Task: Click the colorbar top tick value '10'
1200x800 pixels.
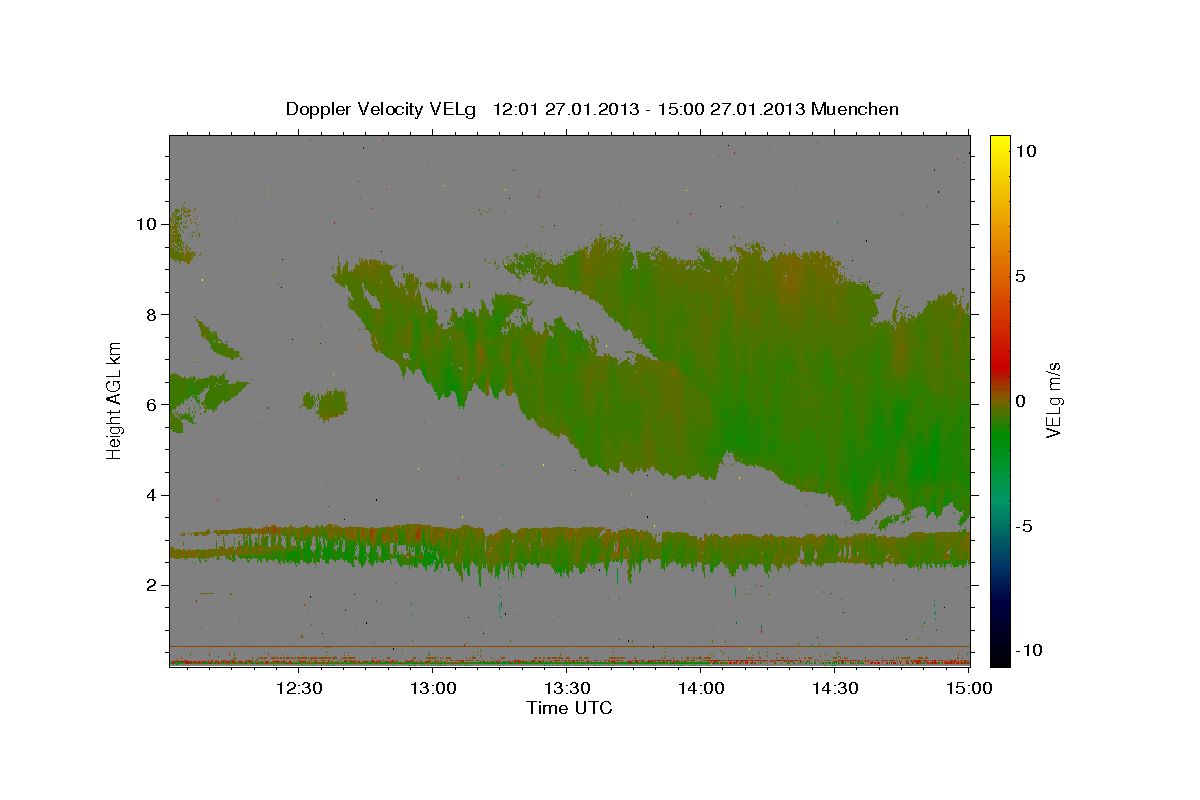Action: tap(1024, 151)
